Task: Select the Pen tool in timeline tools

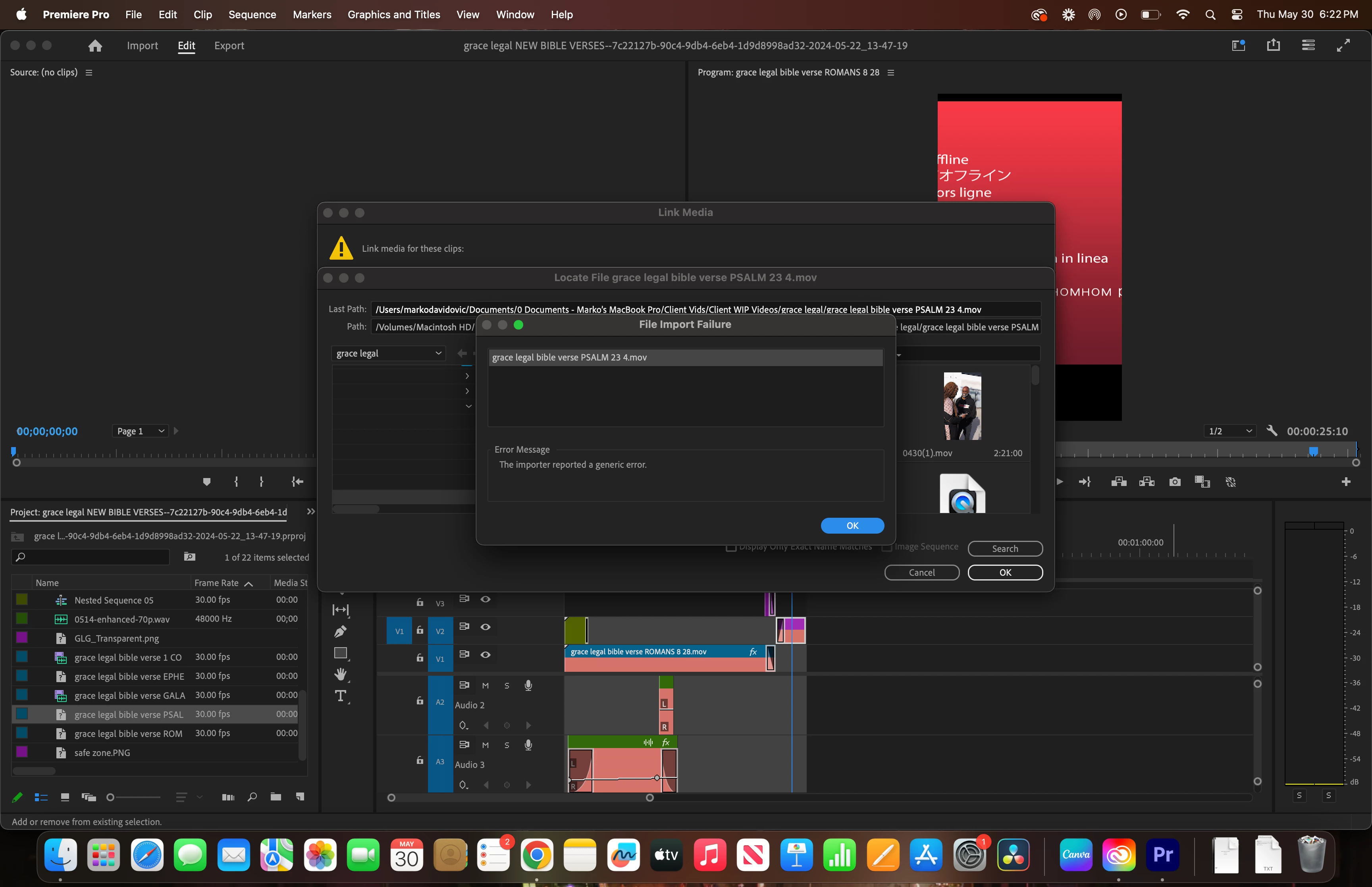Action: tap(340, 631)
